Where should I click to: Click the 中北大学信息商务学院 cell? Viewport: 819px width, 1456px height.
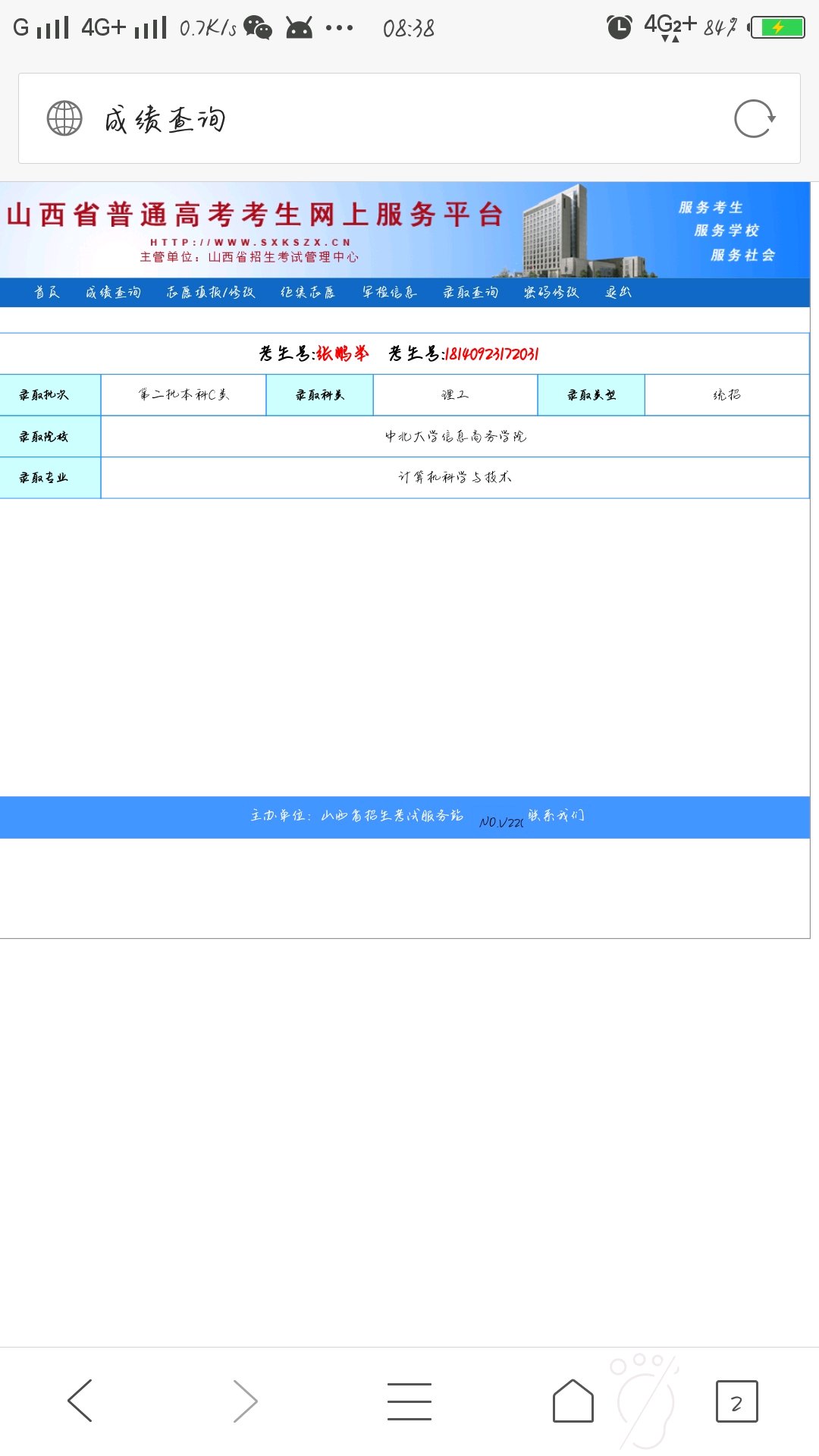coord(455,436)
